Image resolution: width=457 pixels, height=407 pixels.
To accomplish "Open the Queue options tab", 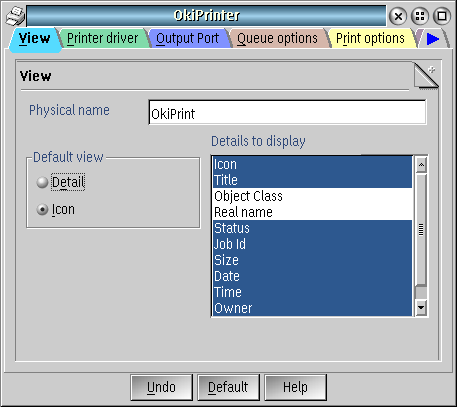I will [x=277, y=38].
